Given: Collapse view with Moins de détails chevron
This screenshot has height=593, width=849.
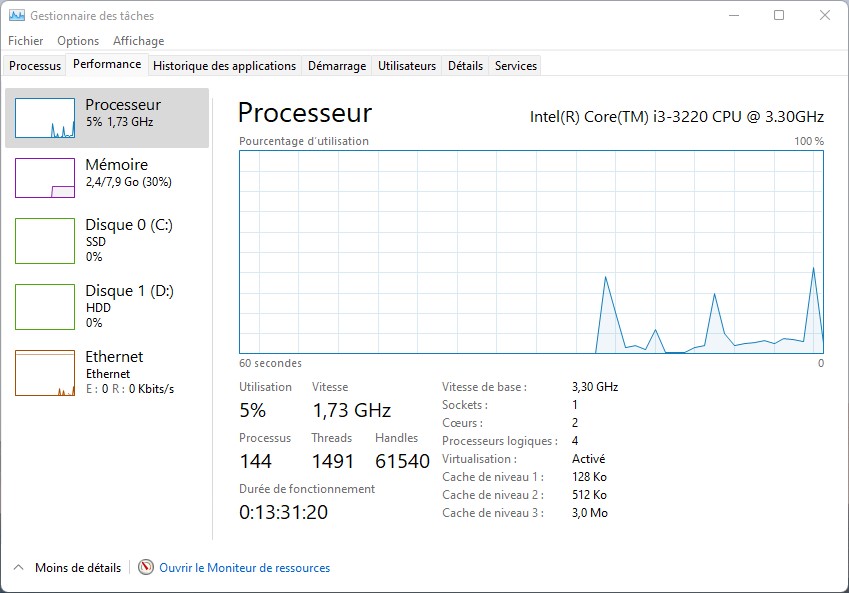Looking at the screenshot, I should (x=18, y=568).
